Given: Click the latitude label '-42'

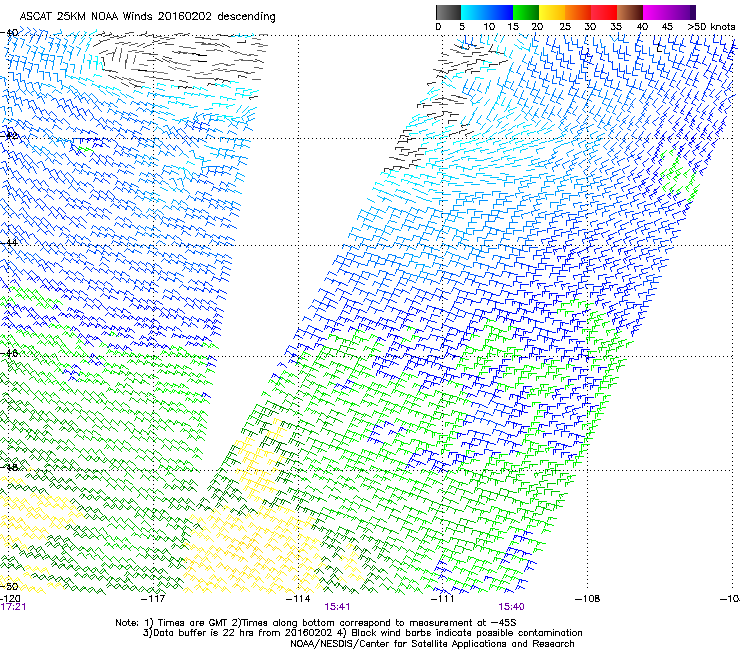Looking at the screenshot, I should coord(9,136).
